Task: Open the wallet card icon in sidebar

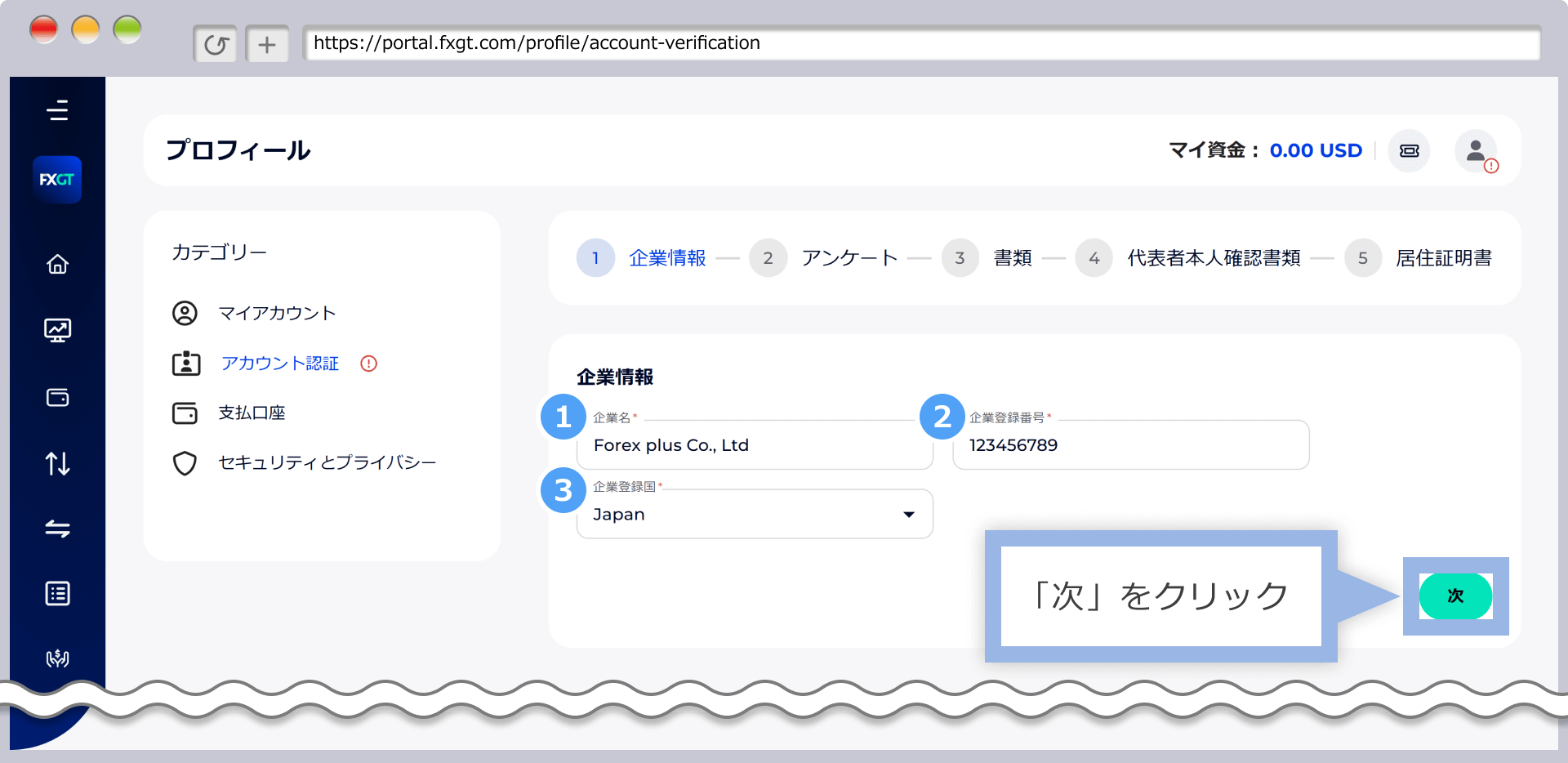Action: coord(57,397)
